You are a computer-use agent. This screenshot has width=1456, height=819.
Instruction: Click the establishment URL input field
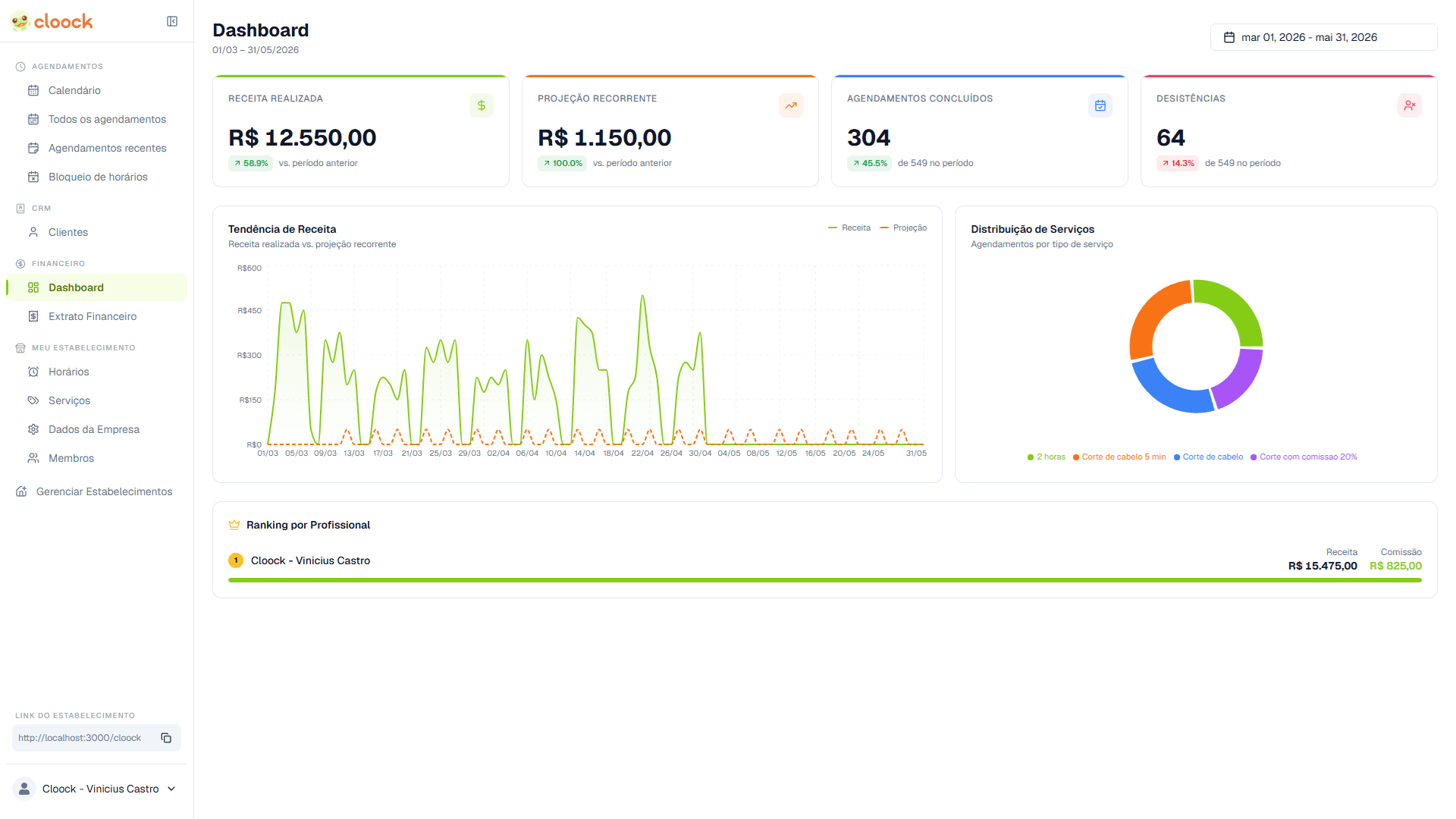(83, 737)
